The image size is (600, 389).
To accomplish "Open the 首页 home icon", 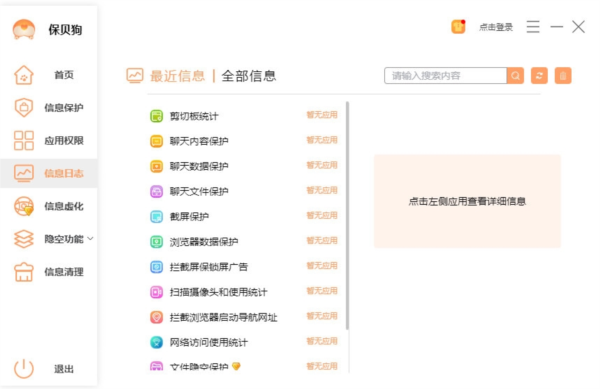I will (24, 75).
